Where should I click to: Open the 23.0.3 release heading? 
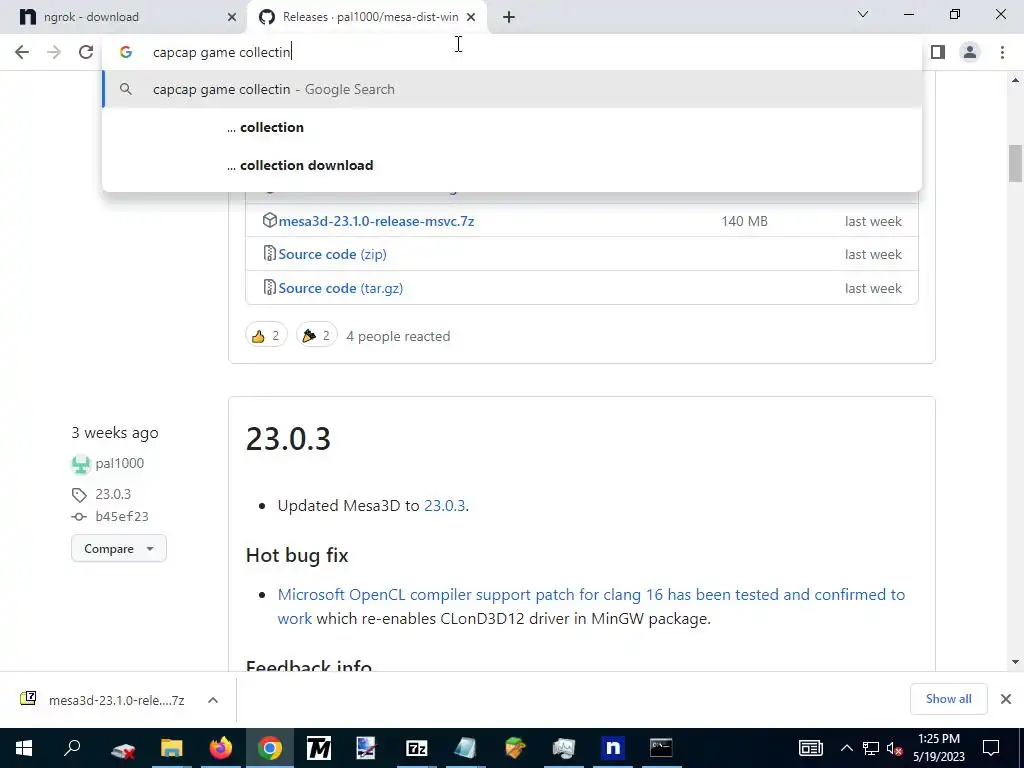click(x=288, y=438)
